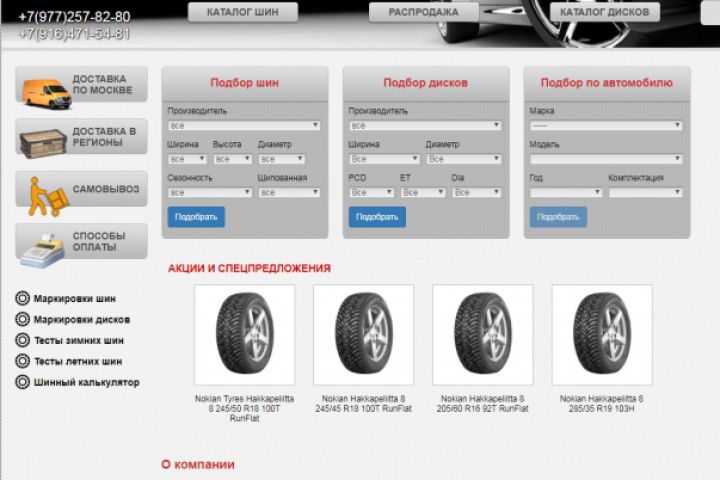The width and height of the screenshot is (720, 480).
Task: Open Тесты летних шин link
Action: pos(78,361)
